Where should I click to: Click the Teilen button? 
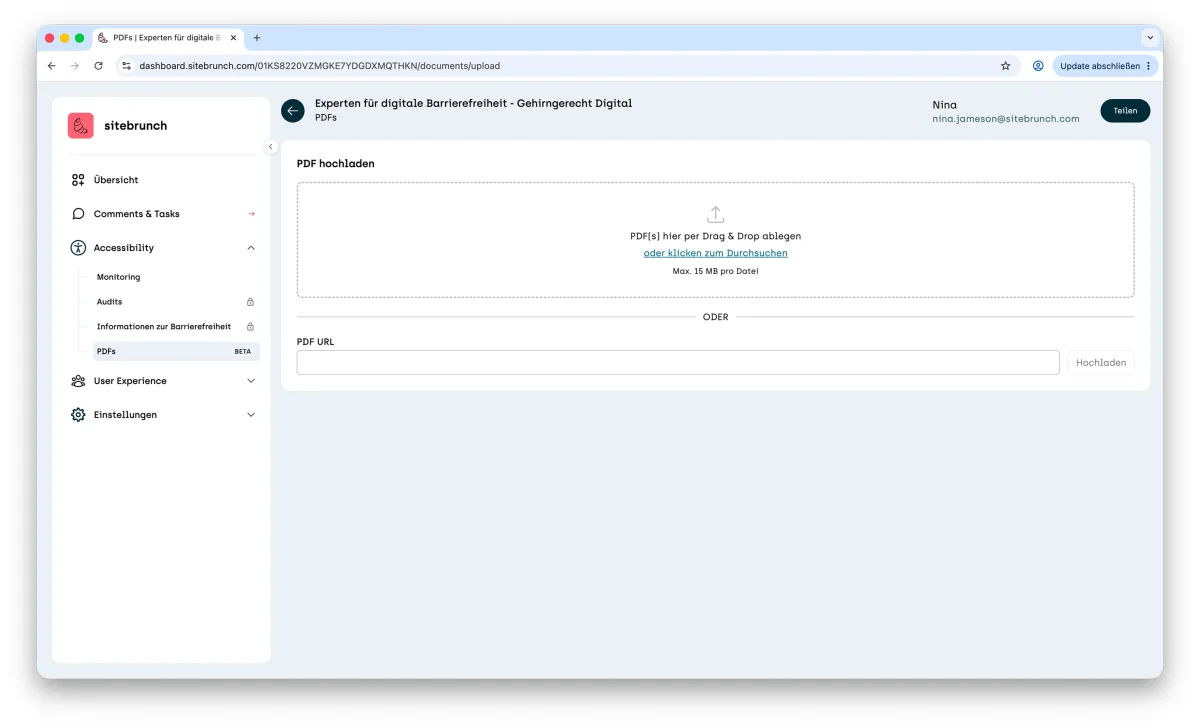(x=1125, y=111)
